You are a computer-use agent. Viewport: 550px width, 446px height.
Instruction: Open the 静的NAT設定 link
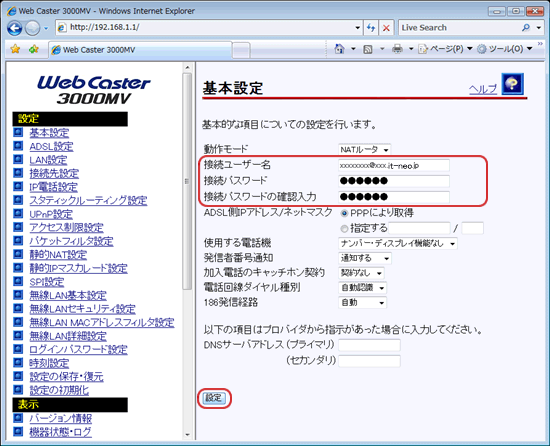(x=58, y=255)
